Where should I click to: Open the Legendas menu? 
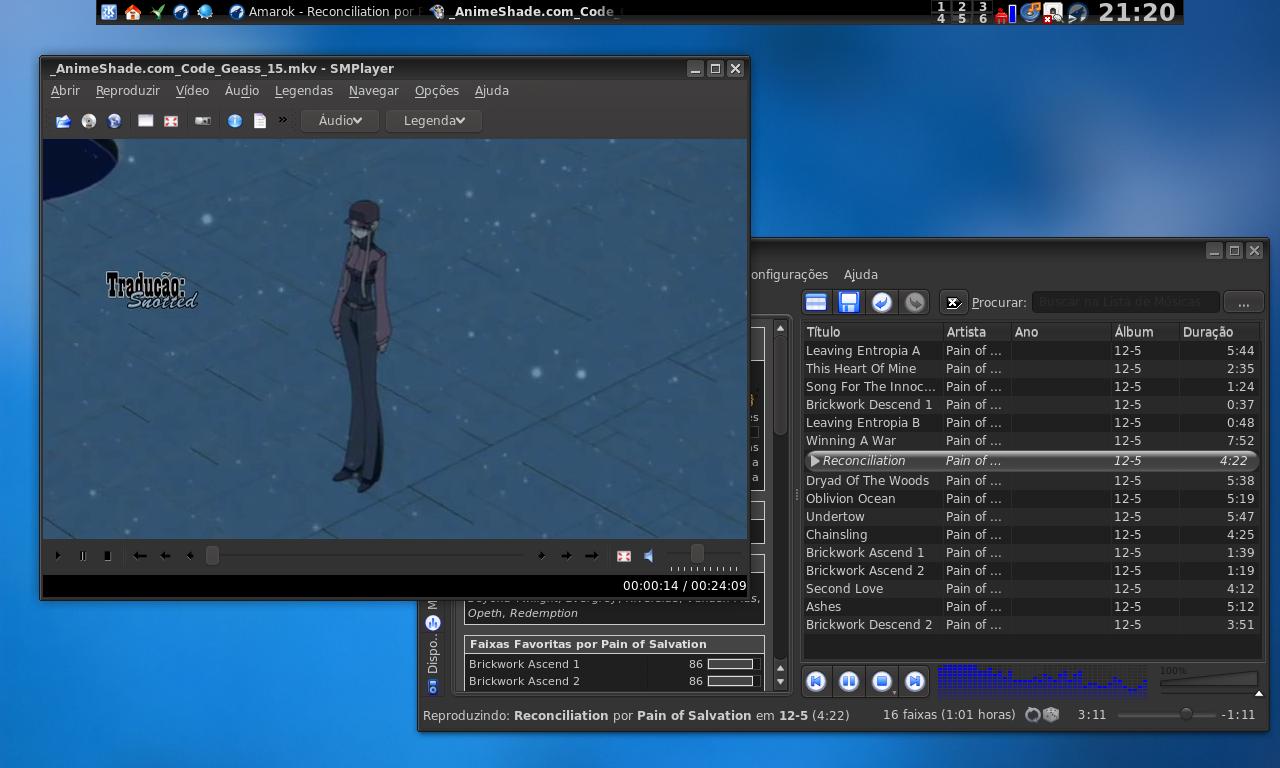[304, 91]
